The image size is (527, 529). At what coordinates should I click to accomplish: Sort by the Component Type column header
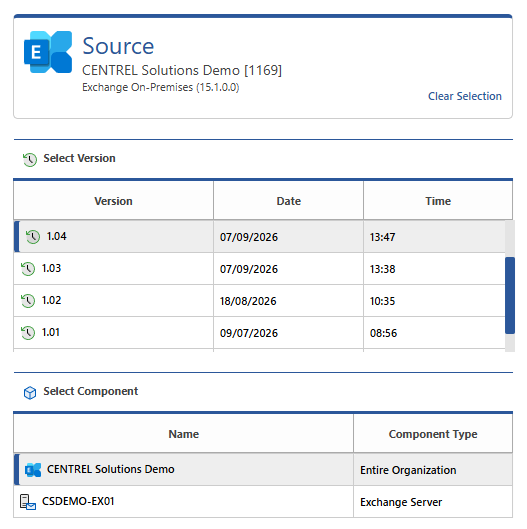click(433, 434)
